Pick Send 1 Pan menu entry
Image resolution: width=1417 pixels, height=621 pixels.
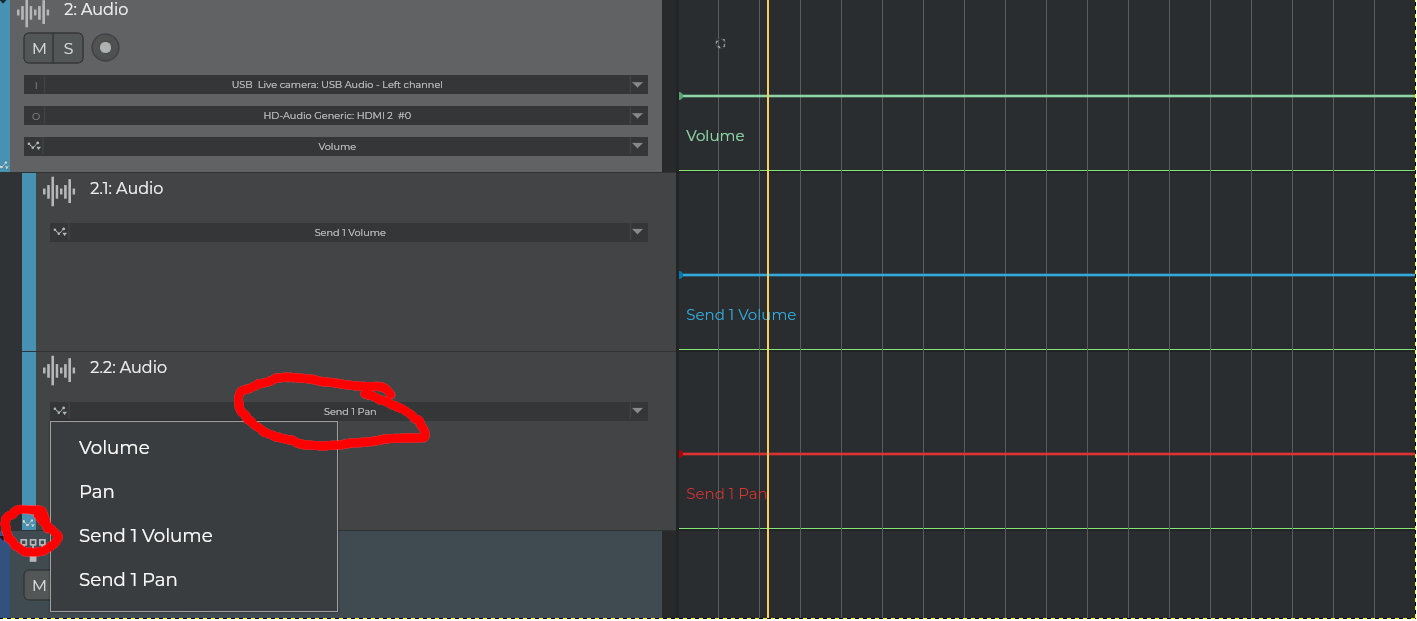pos(128,580)
